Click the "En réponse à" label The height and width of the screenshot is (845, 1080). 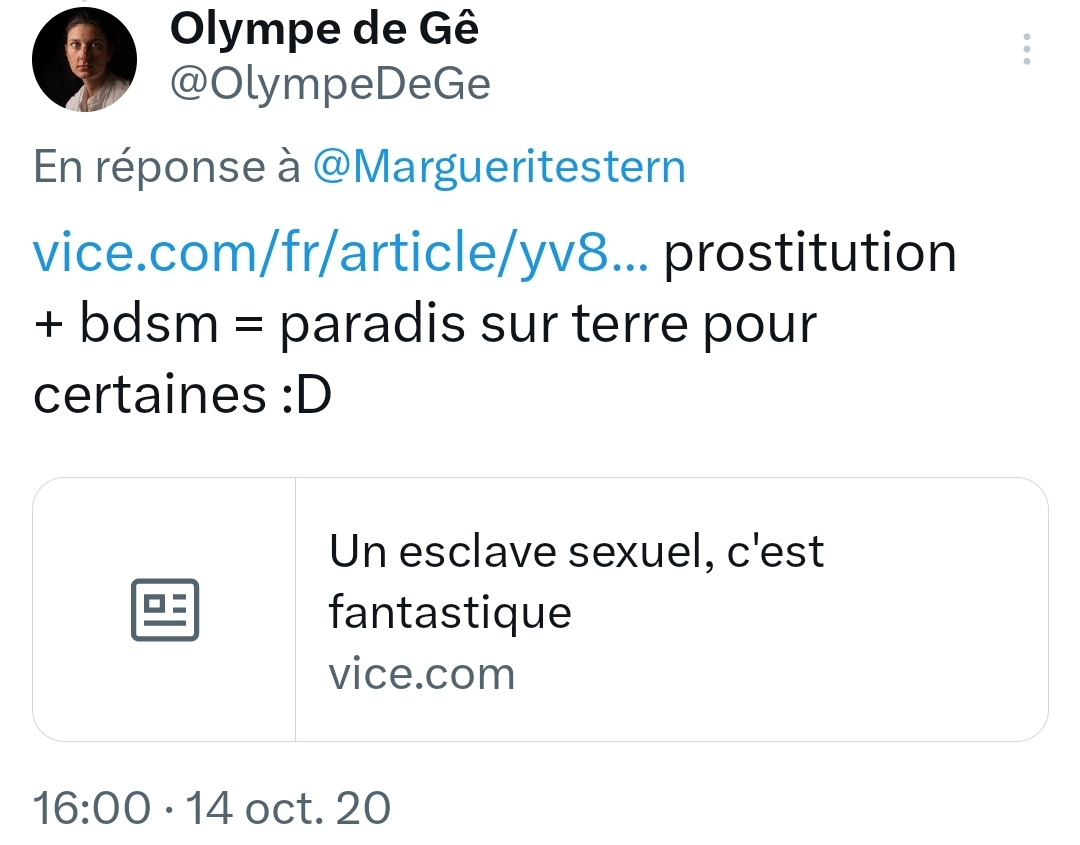pos(167,166)
